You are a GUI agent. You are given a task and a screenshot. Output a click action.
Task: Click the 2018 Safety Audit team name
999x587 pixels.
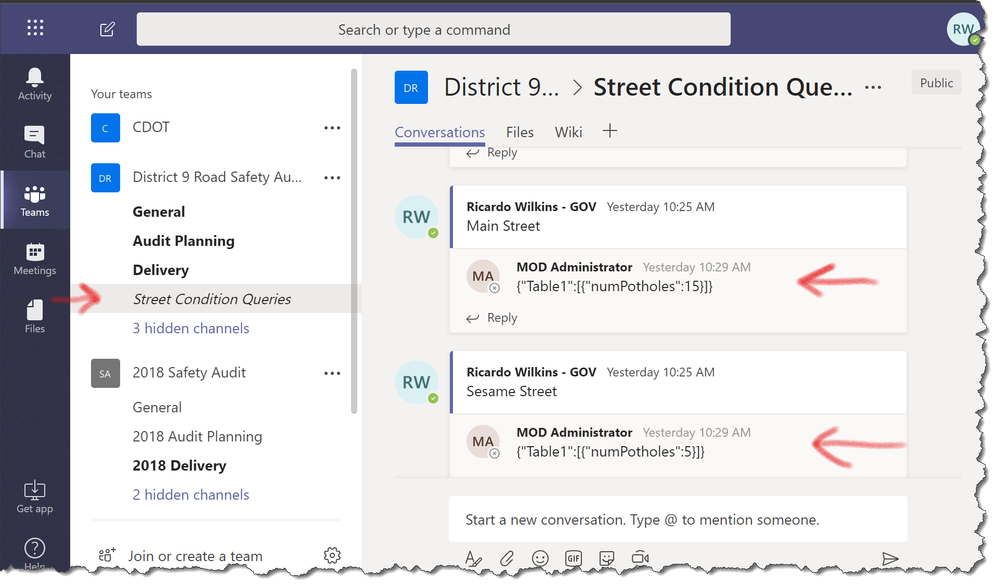[x=189, y=373]
